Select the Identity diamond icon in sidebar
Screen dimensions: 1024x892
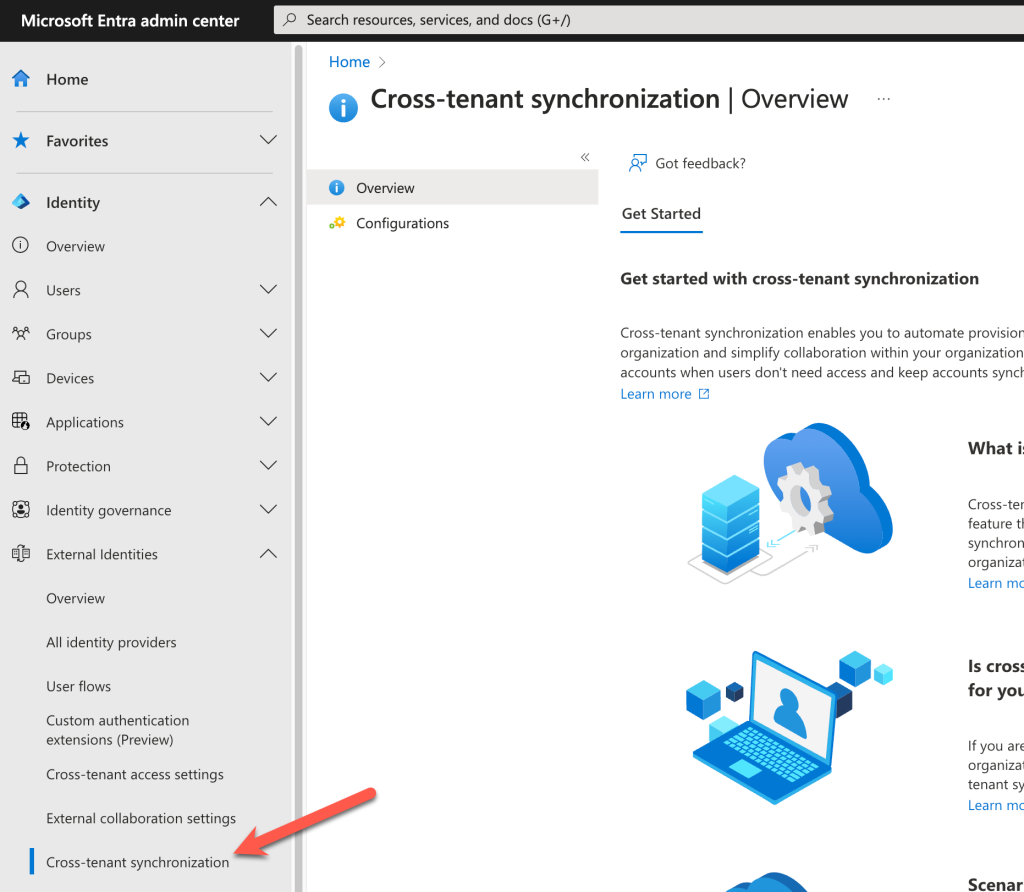[21, 202]
